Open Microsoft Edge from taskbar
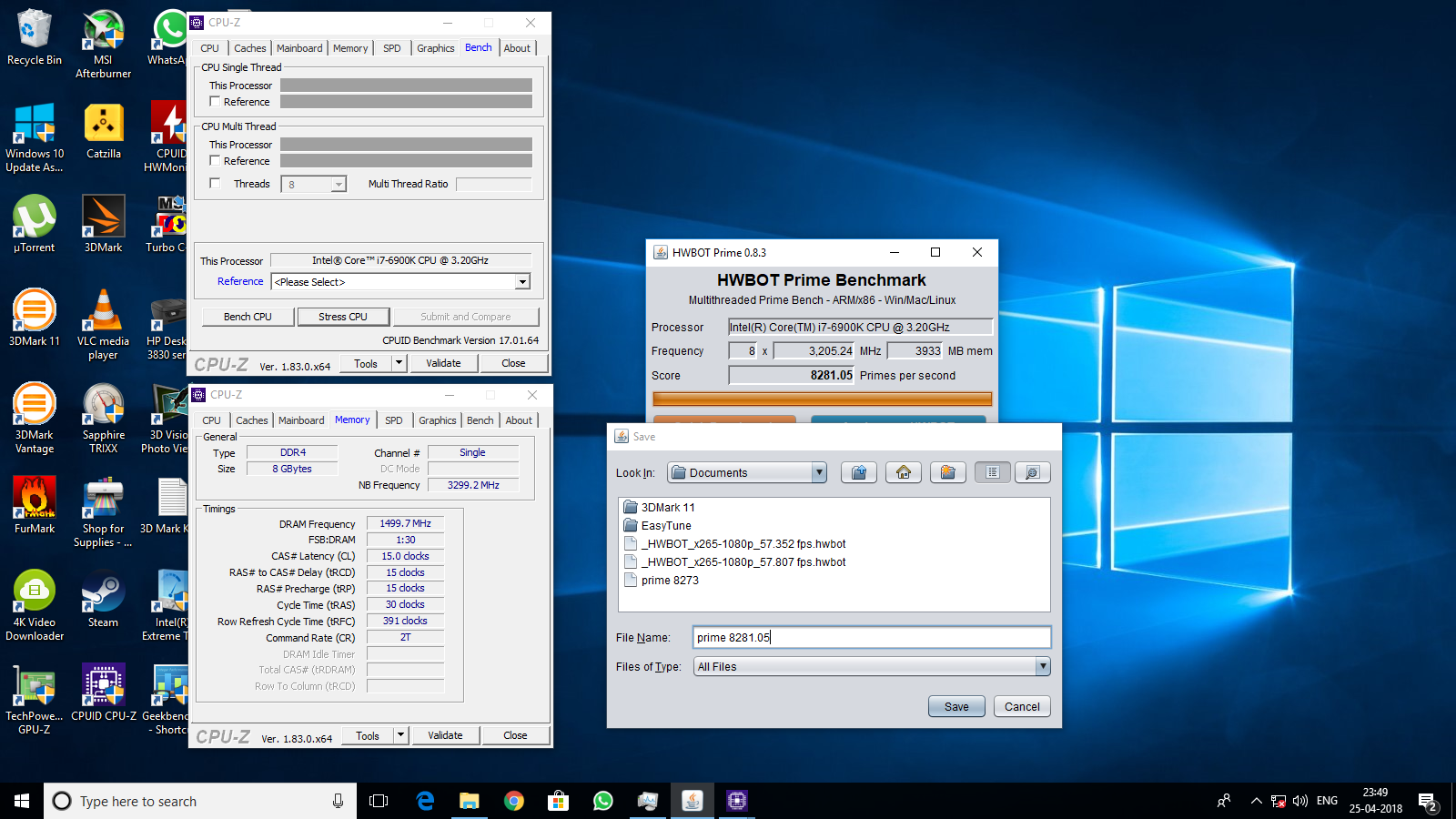 425,801
